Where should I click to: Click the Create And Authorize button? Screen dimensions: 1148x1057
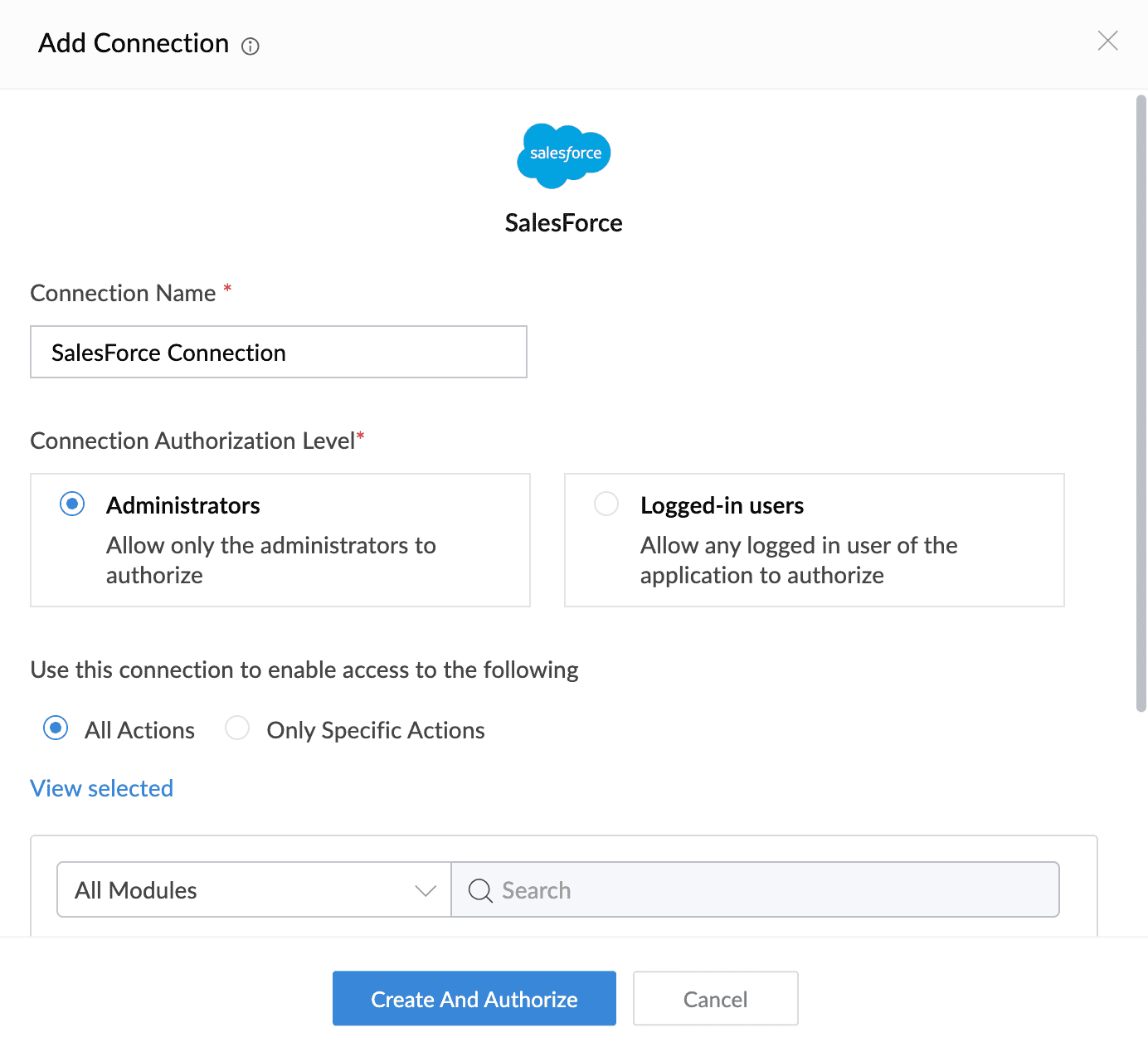tap(474, 998)
